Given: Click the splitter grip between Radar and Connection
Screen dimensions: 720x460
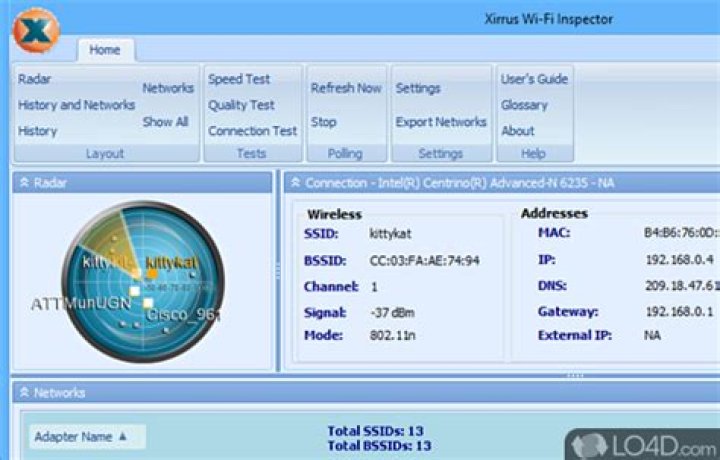Looking at the screenshot, I should (x=278, y=271).
